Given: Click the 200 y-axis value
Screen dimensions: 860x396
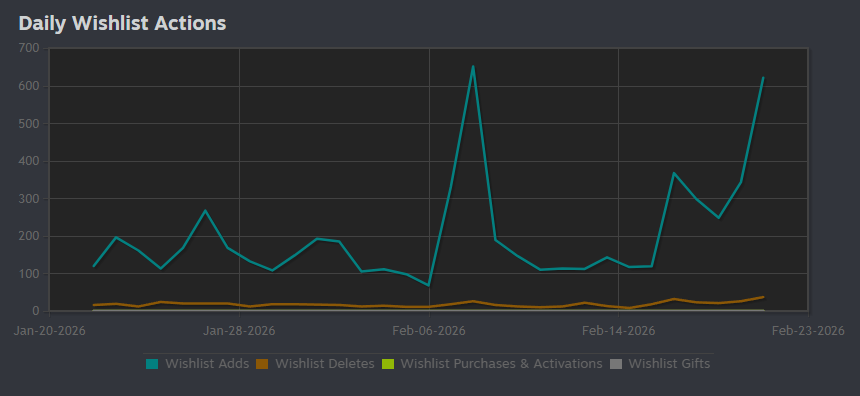Looking at the screenshot, I should (29, 236).
